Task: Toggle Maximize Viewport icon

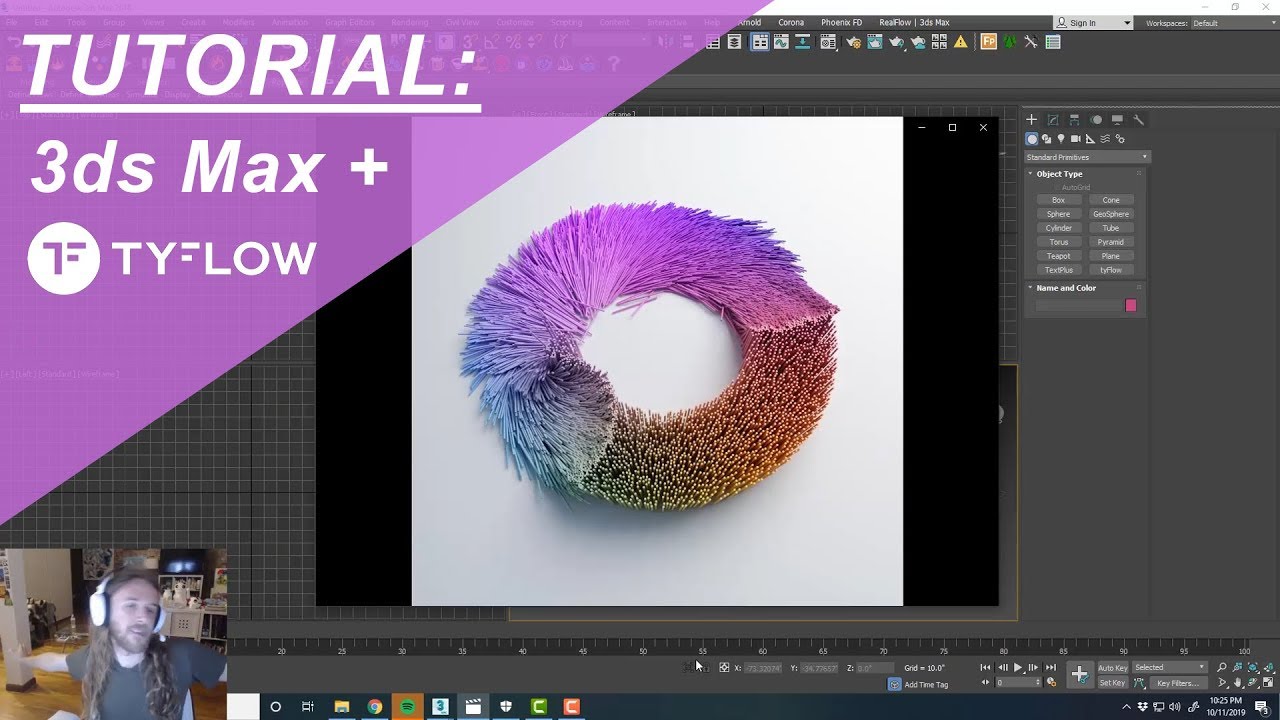Action: (x=1268, y=682)
